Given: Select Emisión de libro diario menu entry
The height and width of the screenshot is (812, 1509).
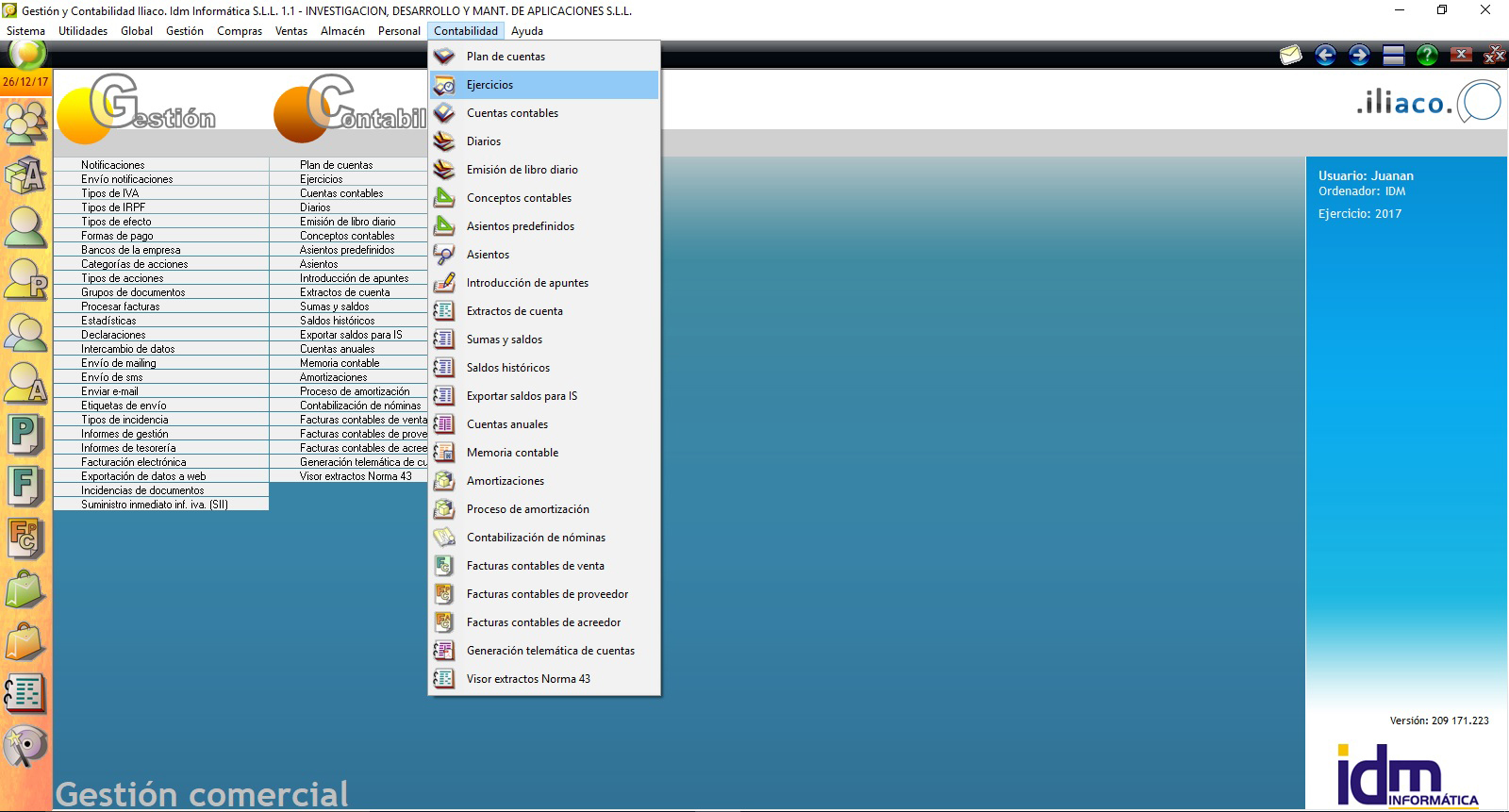Looking at the screenshot, I should [x=544, y=170].
